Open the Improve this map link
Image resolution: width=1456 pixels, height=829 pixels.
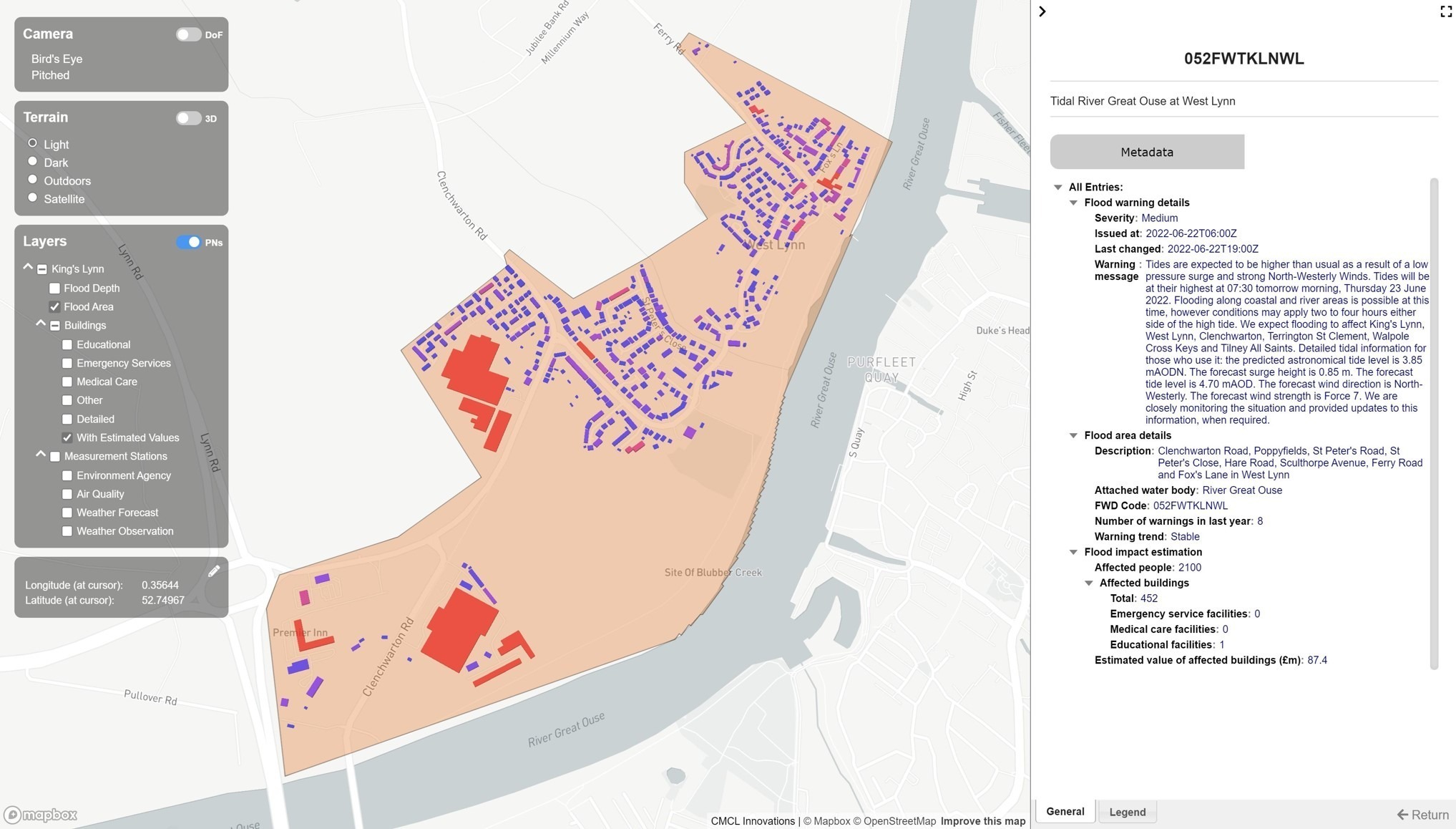pyautogui.click(x=983, y=822)
